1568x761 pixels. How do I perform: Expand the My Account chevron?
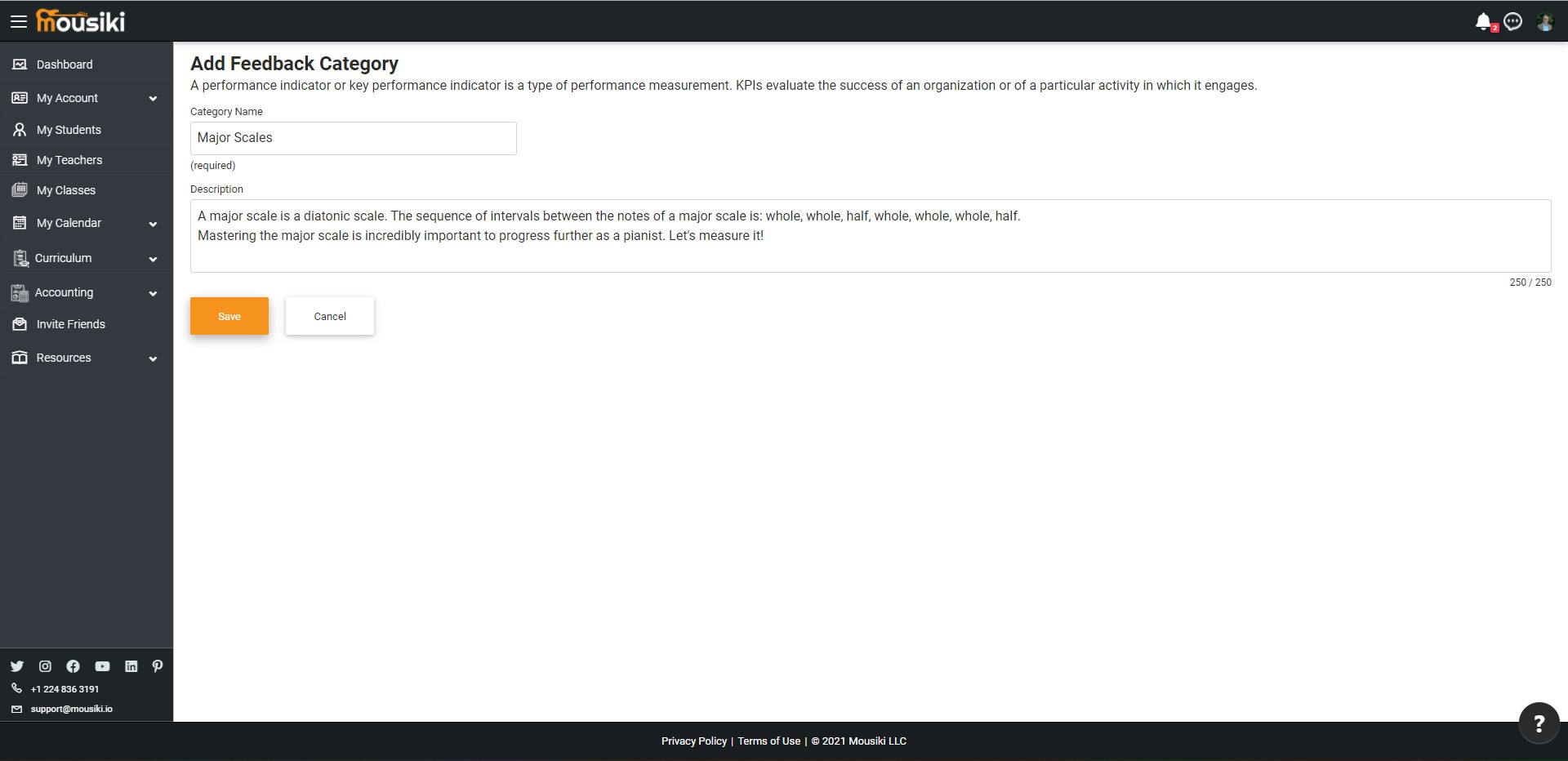pyautogui.click(x=153, y=99)
